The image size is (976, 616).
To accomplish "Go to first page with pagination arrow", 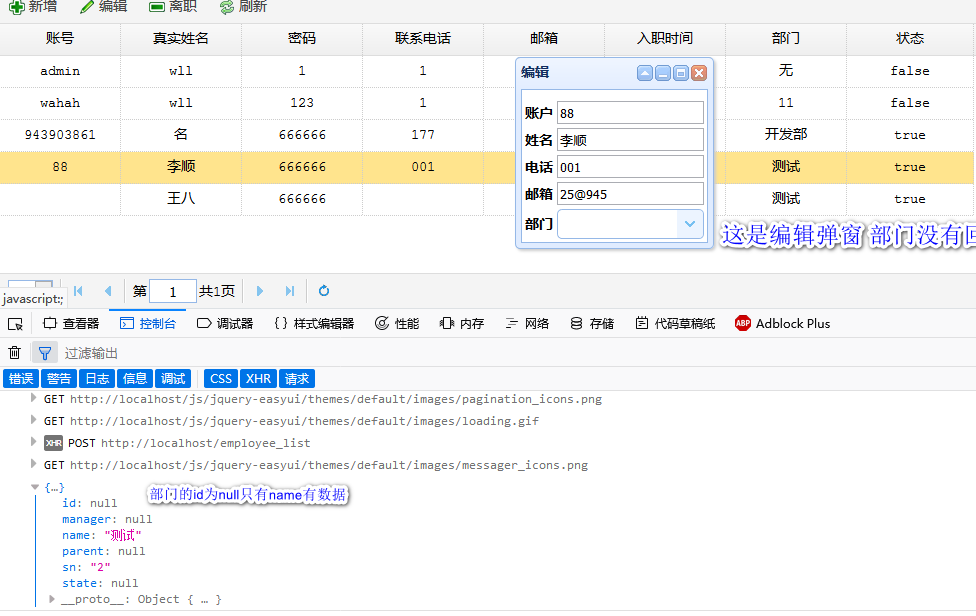I will 78,291.
